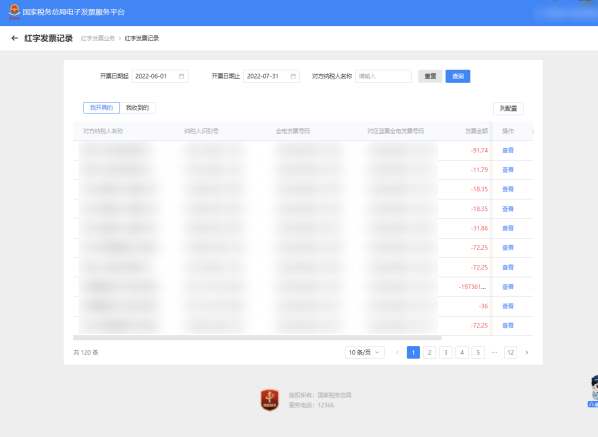Screen dimensions: 598x437
Task: Open the start date calendar icon
Action: pyautogui.click(x=182, y=76)
